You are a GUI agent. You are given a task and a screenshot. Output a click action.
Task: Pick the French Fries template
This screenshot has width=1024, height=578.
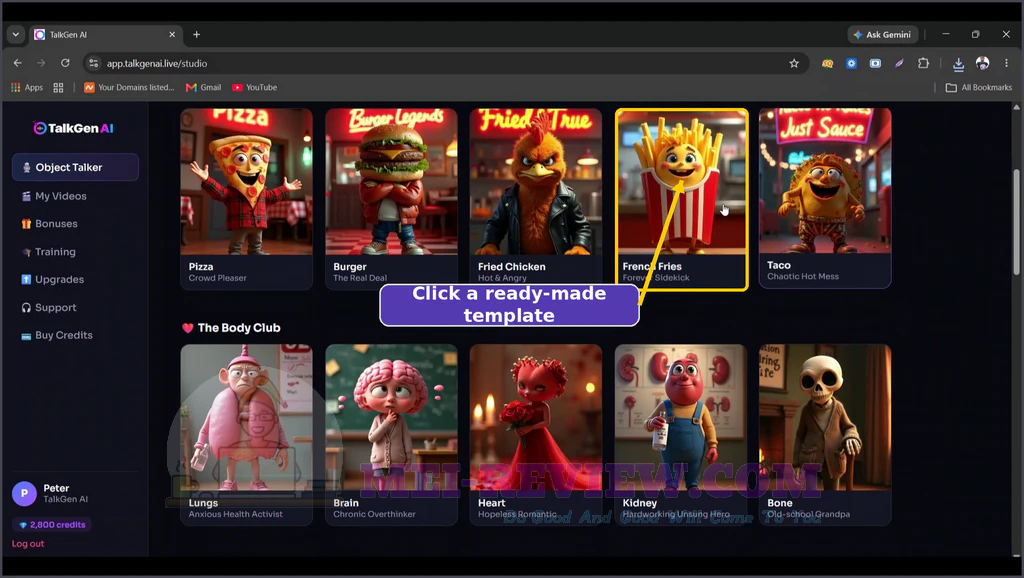[681, 199]
